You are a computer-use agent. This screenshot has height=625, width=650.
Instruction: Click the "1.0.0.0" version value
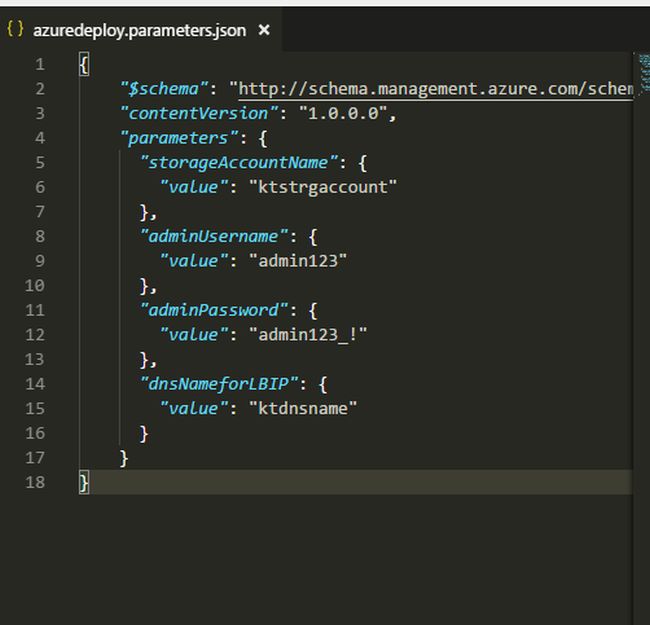click(x=343, y=114)
